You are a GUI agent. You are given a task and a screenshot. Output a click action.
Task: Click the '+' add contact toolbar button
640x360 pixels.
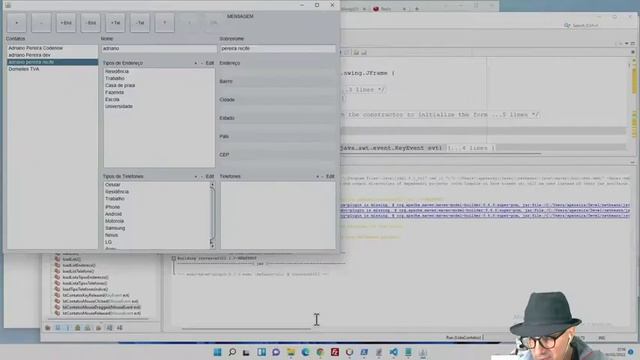pos(17,23)
